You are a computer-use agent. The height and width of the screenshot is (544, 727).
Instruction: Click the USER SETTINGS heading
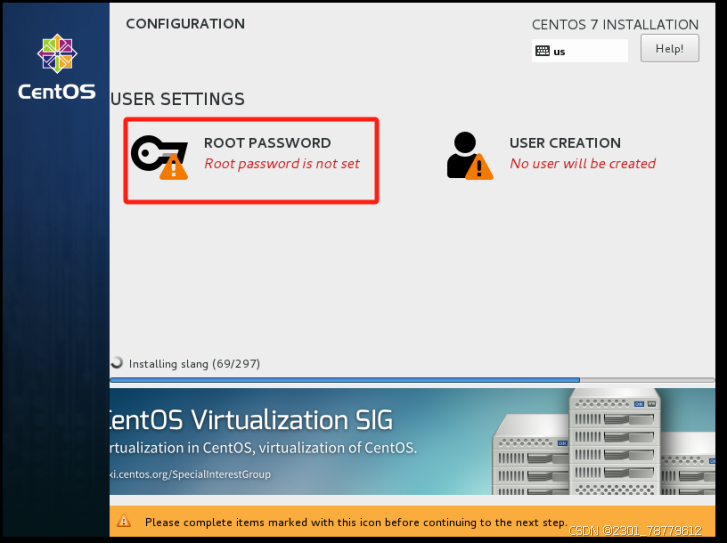178,99
